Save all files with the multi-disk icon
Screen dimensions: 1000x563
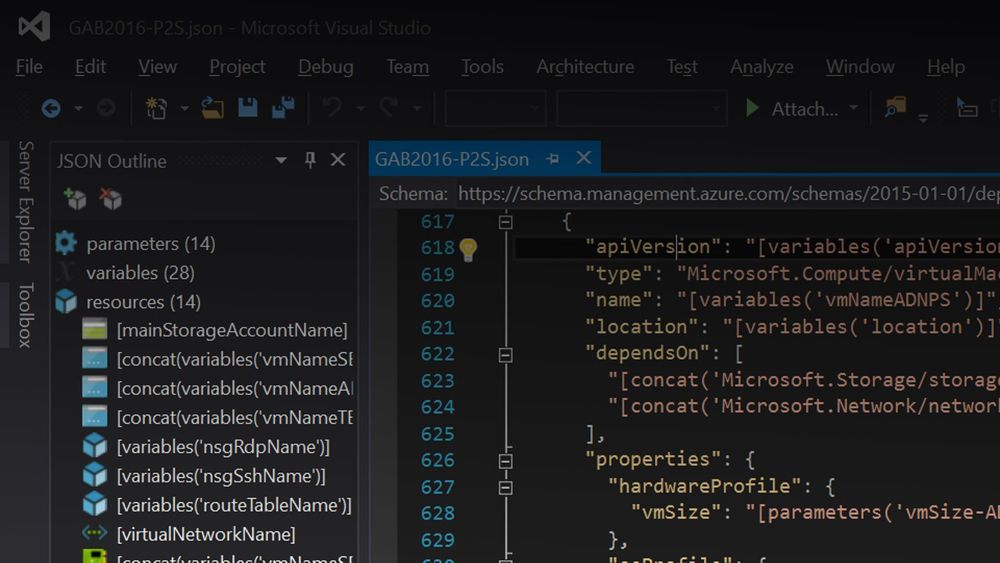click(283, 108)
